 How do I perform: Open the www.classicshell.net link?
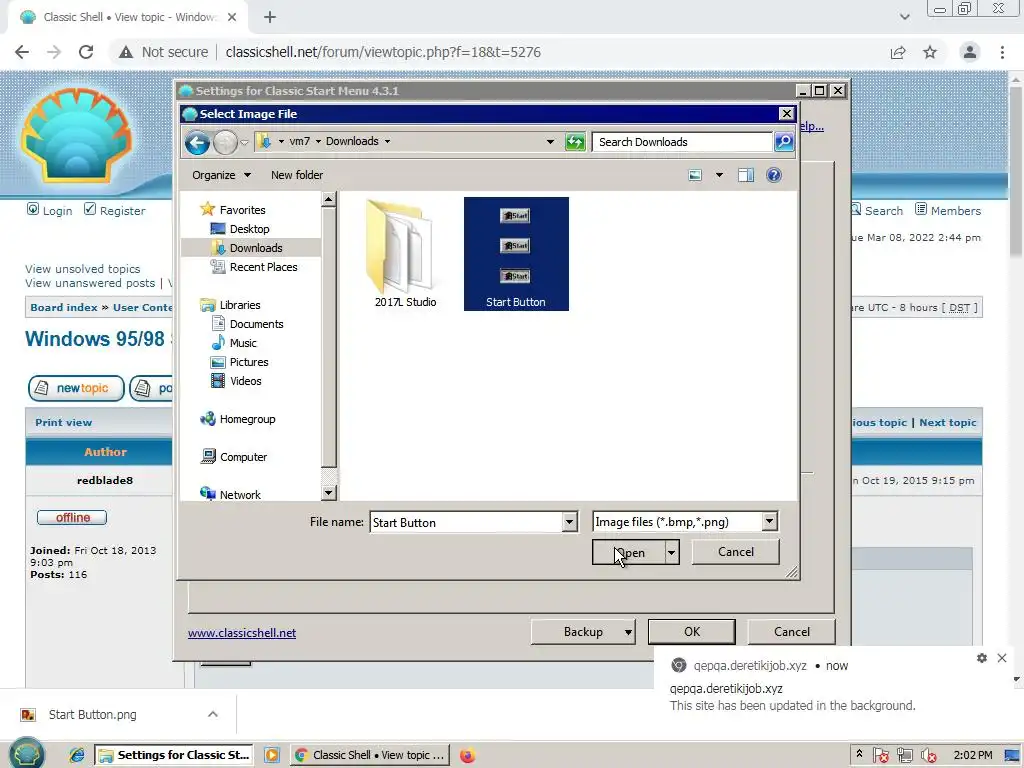242,633
